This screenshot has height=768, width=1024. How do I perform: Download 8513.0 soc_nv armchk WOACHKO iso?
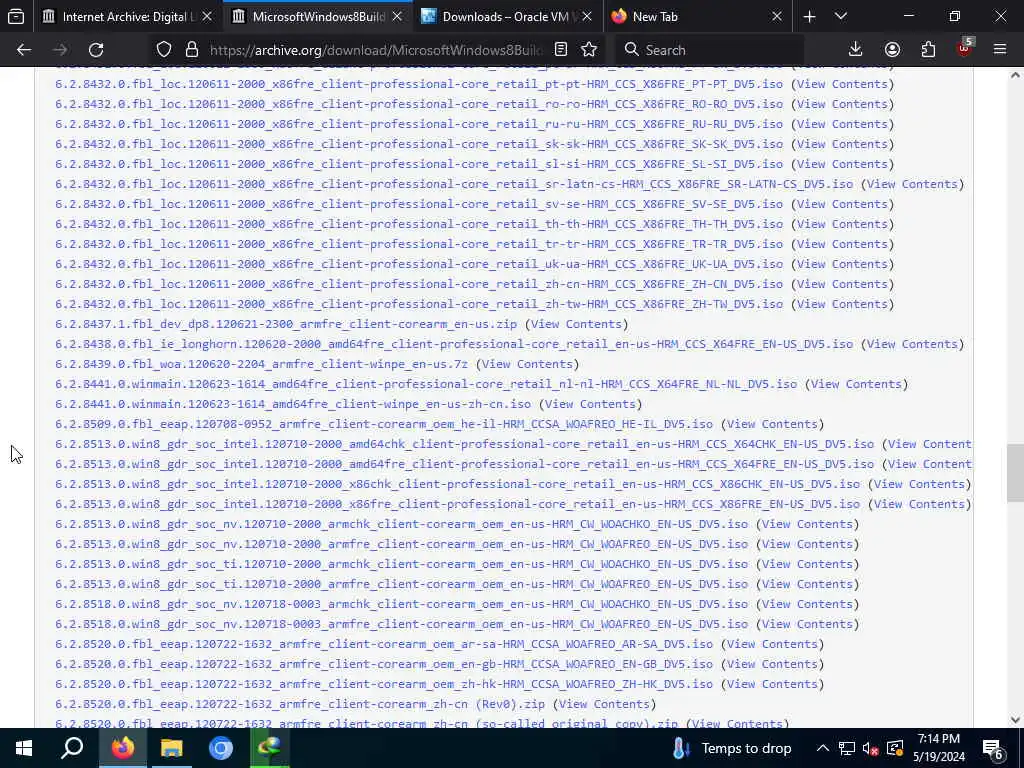coord(402,524)
